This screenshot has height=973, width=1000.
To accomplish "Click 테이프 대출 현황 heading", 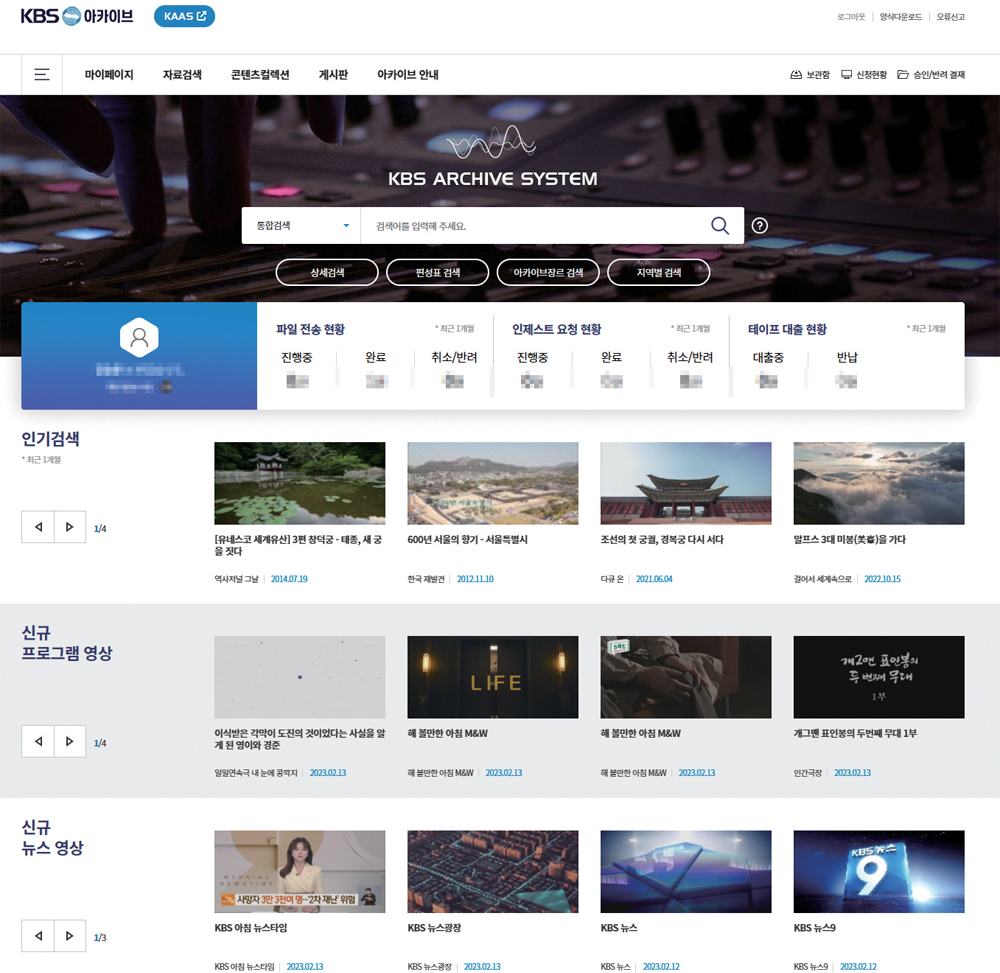I will pyautogui.click(x=787, y=329).
